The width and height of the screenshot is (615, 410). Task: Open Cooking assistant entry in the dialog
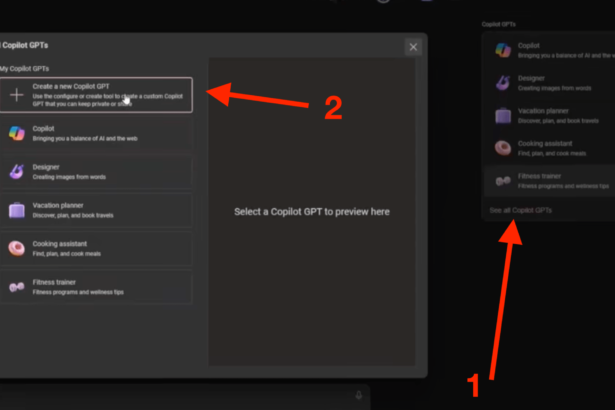[96, 248]
